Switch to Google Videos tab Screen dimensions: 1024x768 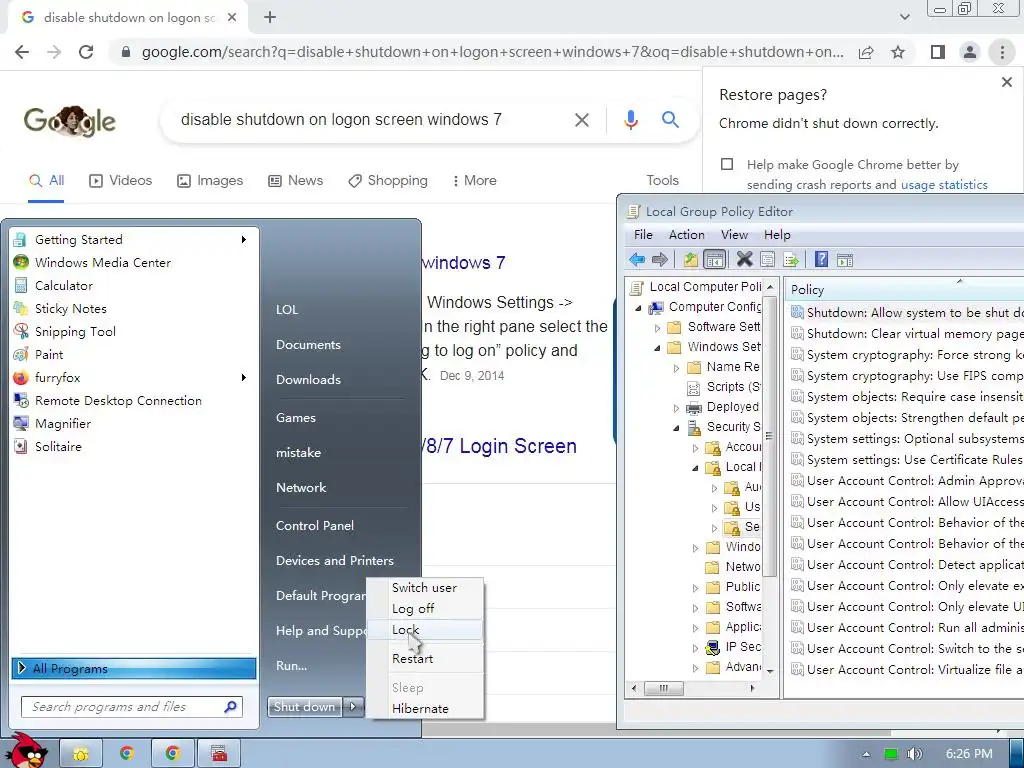pos(120,181)
